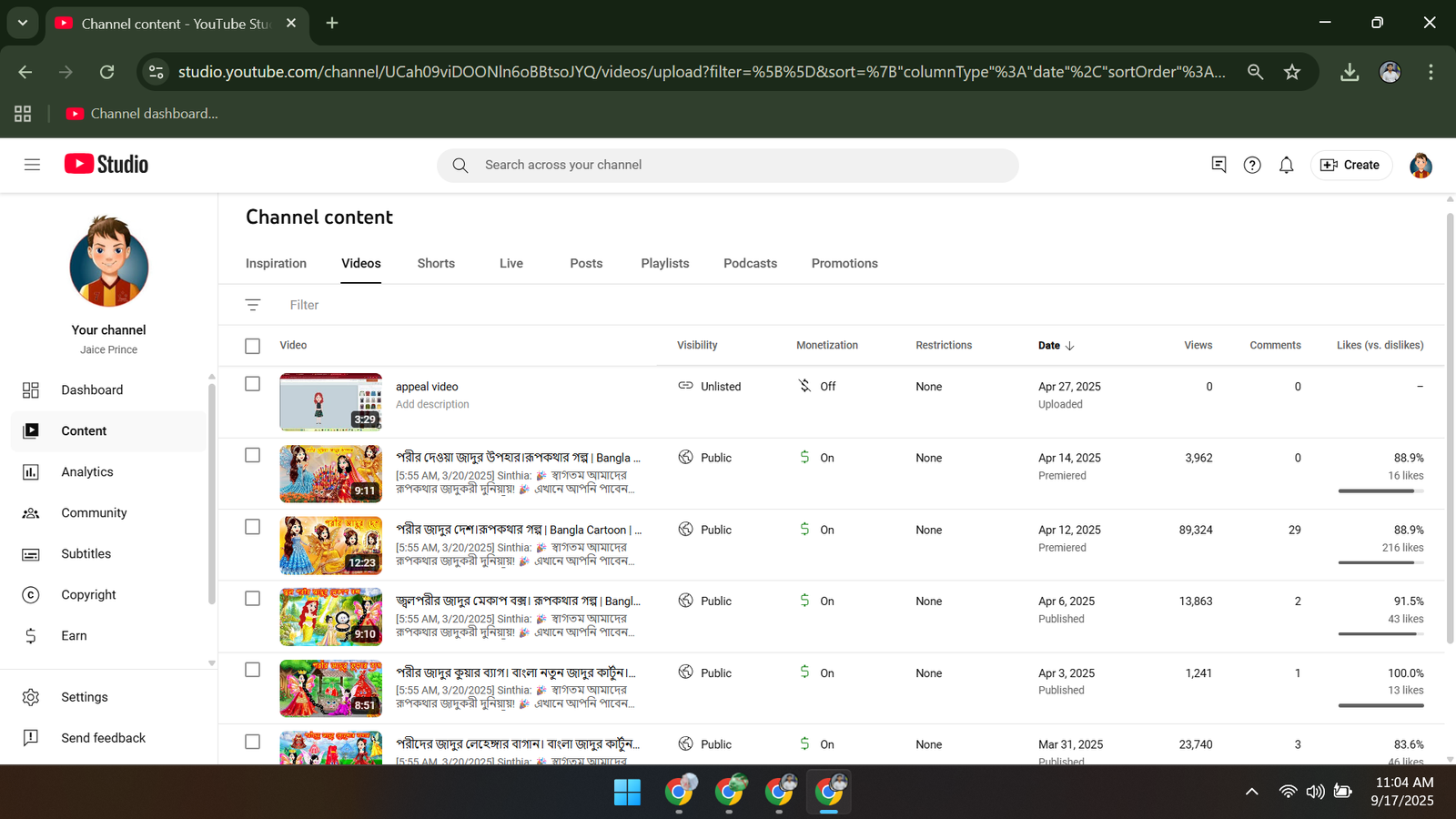Click the help question mark icon
The width and height of the screenshot is (1456, 819).
(1252, 165)
